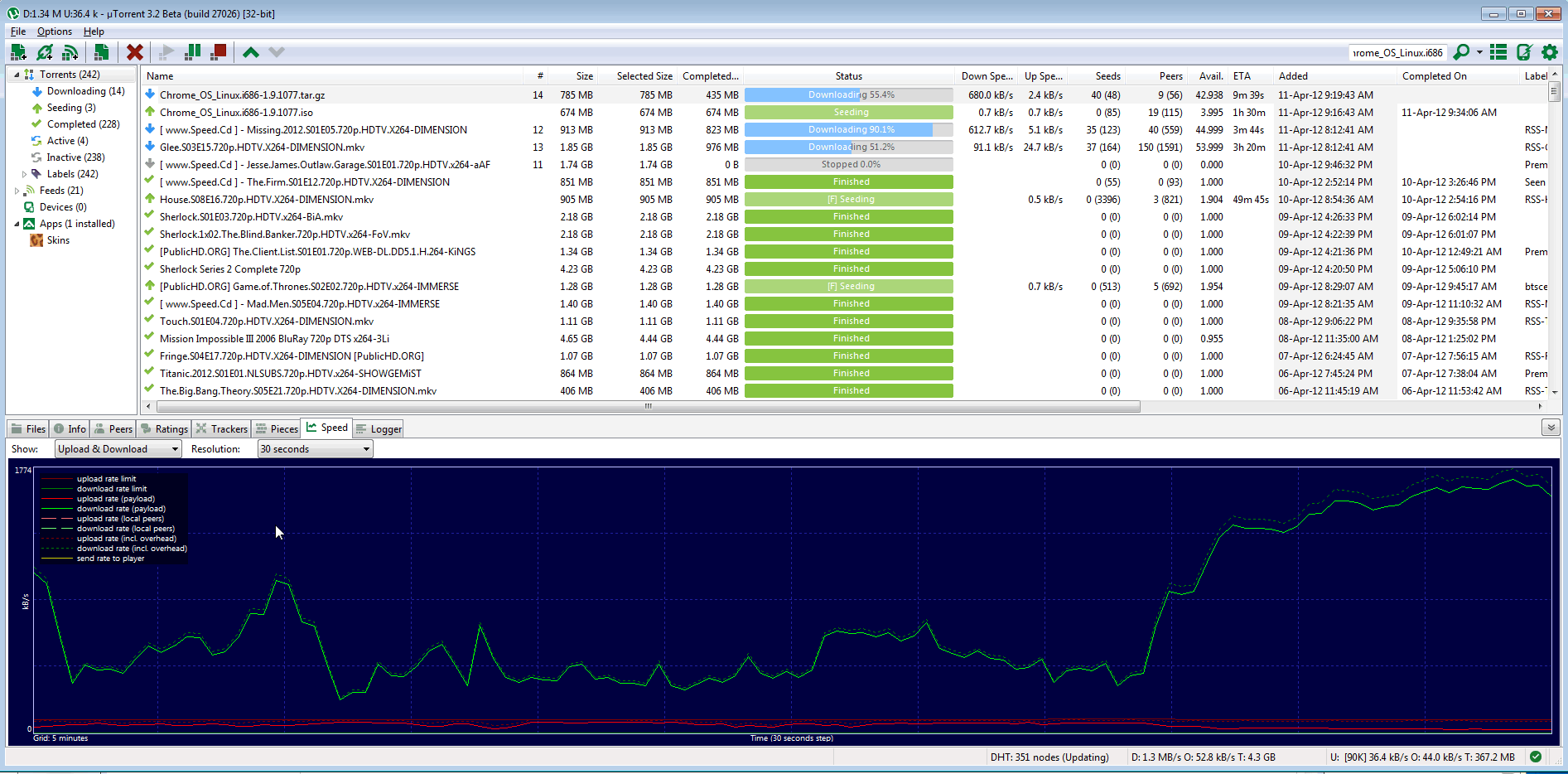Switch to the Files tab
Image resolution: width=1568 pixels, height=774 pixels.
click(28, 428)
